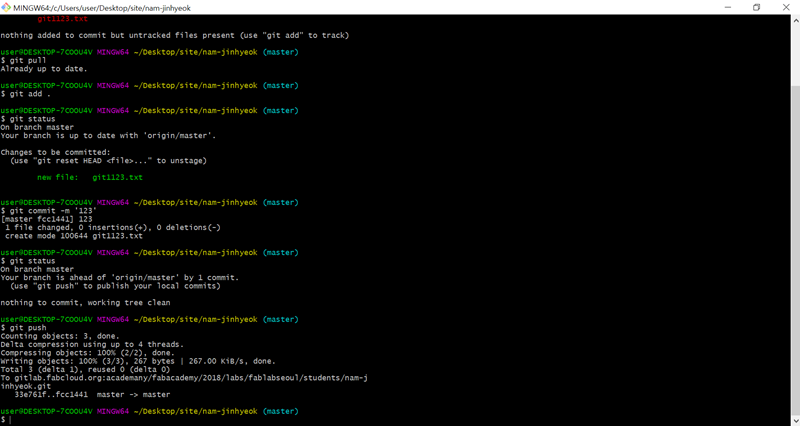Screen dimensions: 800x426
Task: Click the '$ git add .' command line
Action: click(26, 94)
